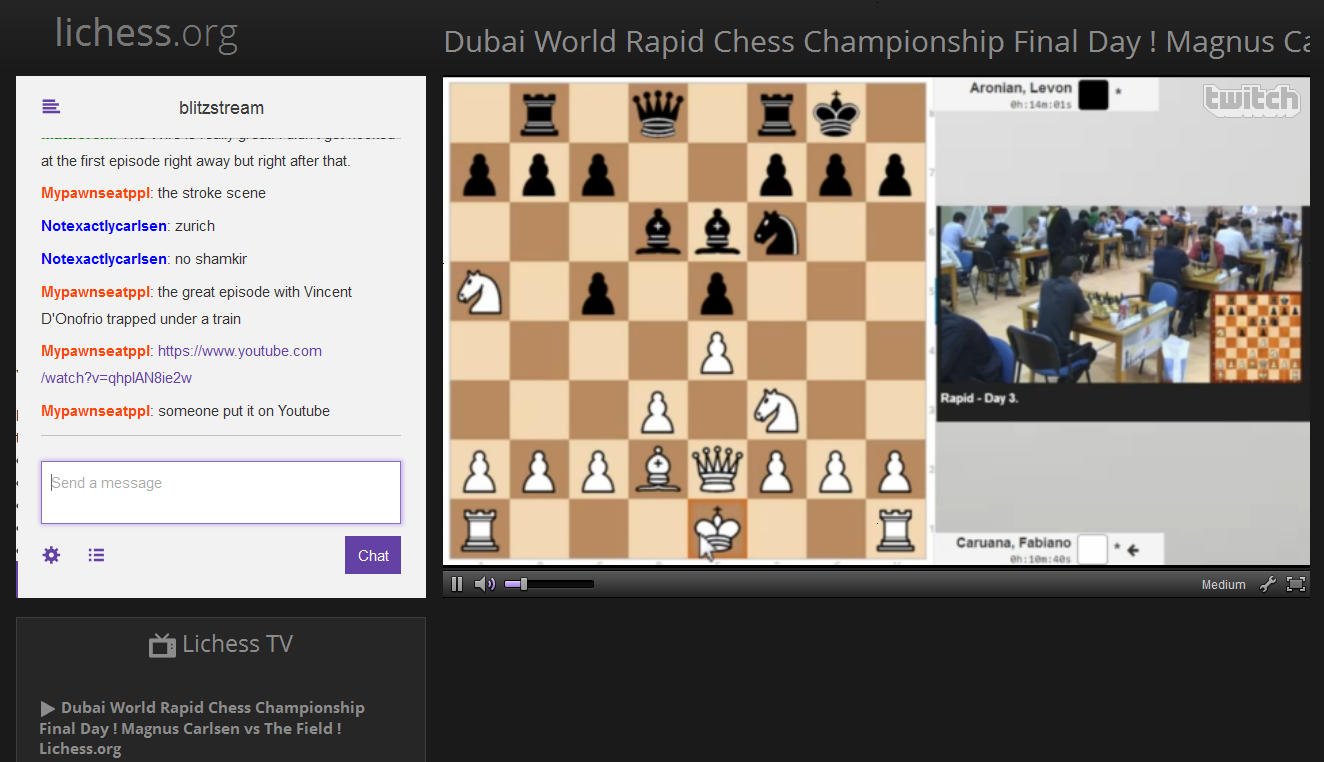Click the 'someone put it on Youtube' message

[244, 411]
